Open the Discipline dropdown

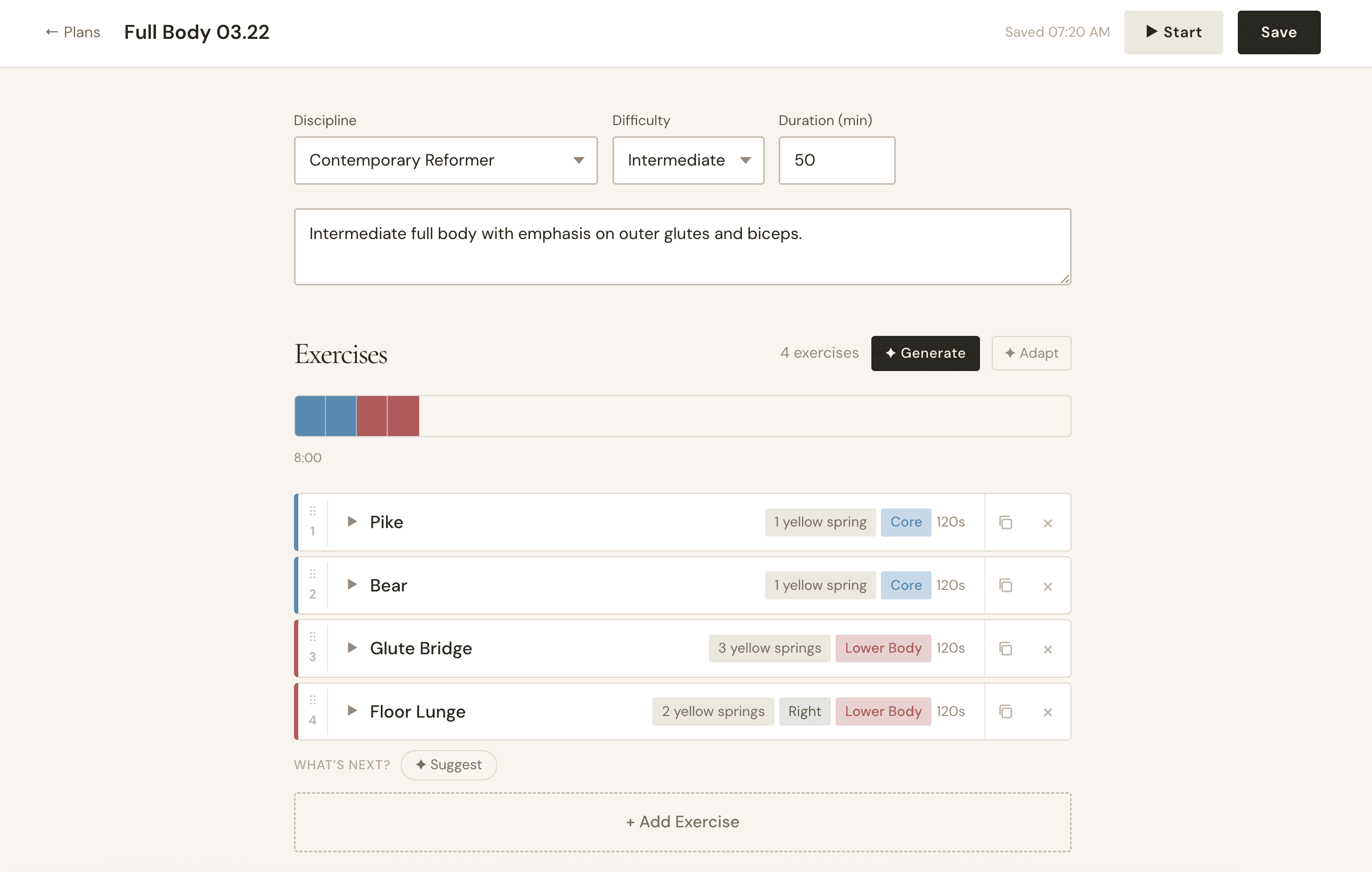pyautogui.click(x=446, y=160)
